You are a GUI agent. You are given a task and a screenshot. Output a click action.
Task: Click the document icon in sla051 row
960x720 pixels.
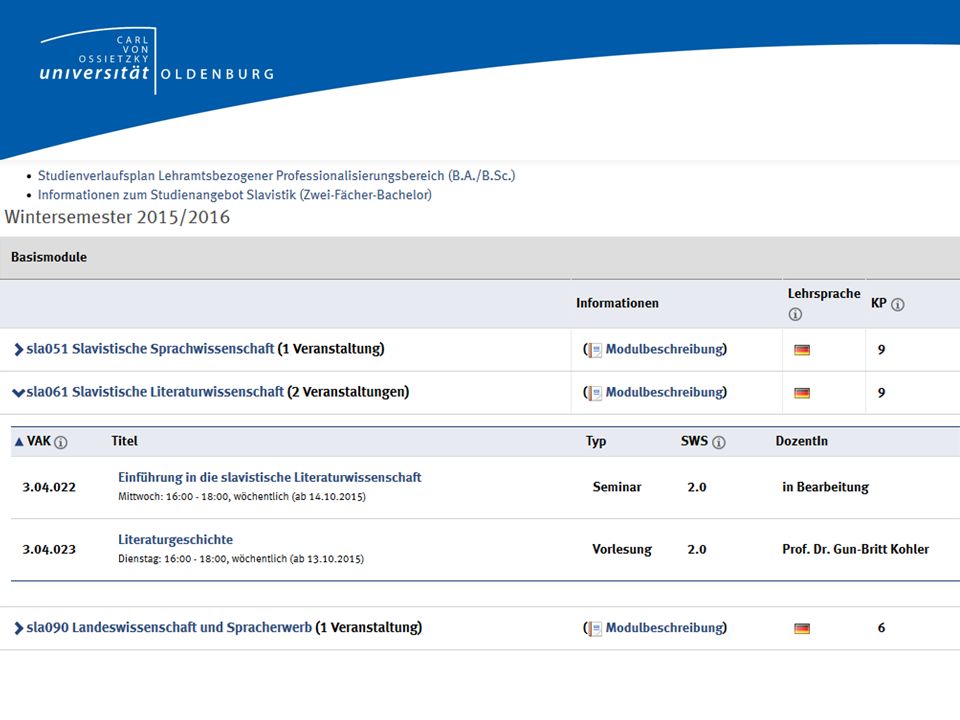pos(594,350)
